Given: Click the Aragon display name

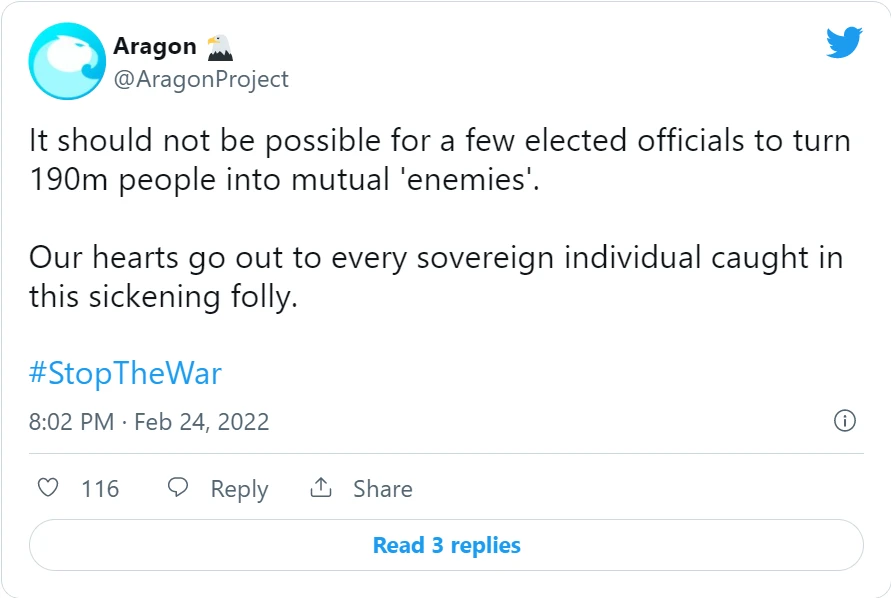Looking at the screenshot, I should point(155,47).
